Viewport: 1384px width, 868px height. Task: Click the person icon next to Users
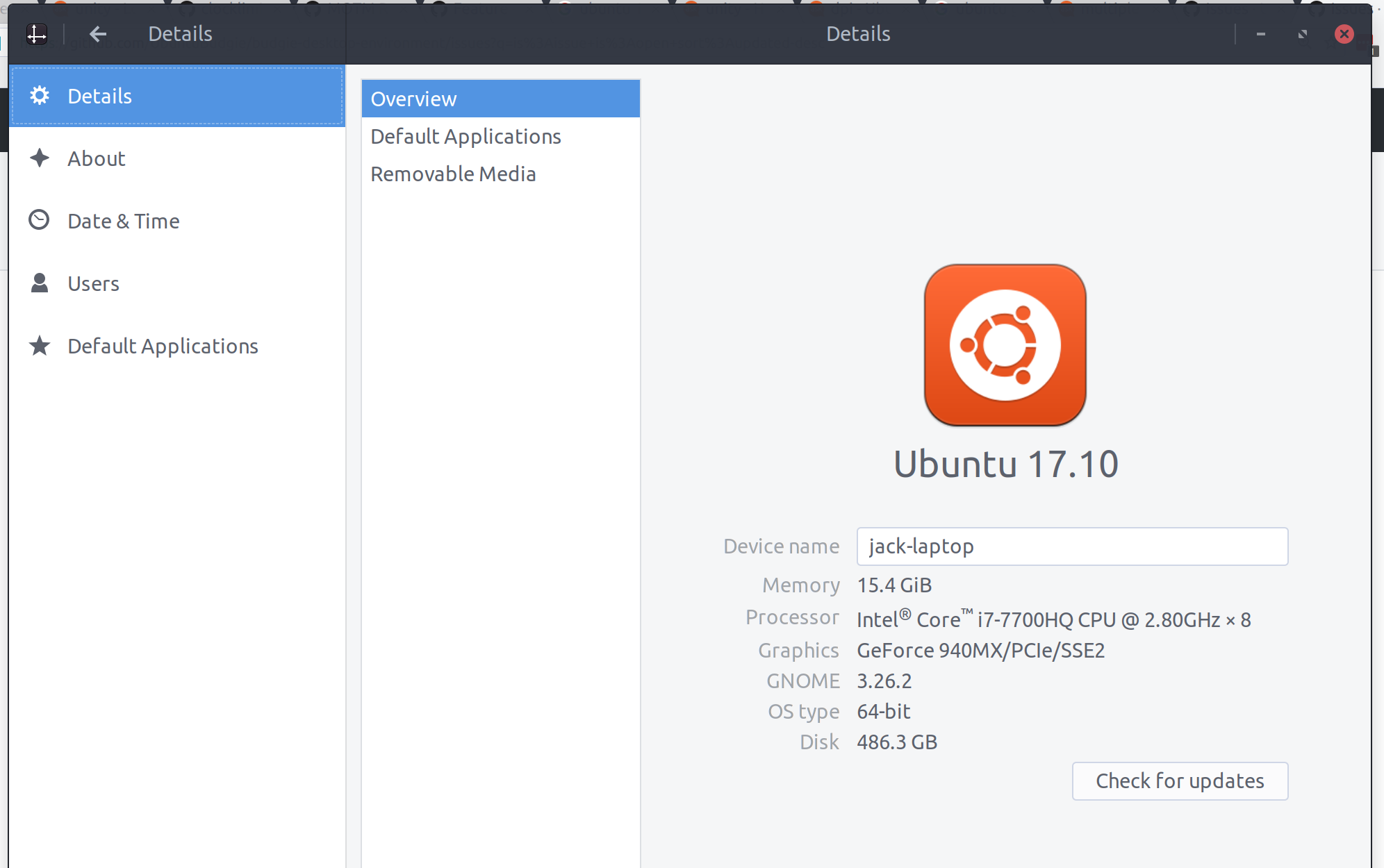[40, 283]
